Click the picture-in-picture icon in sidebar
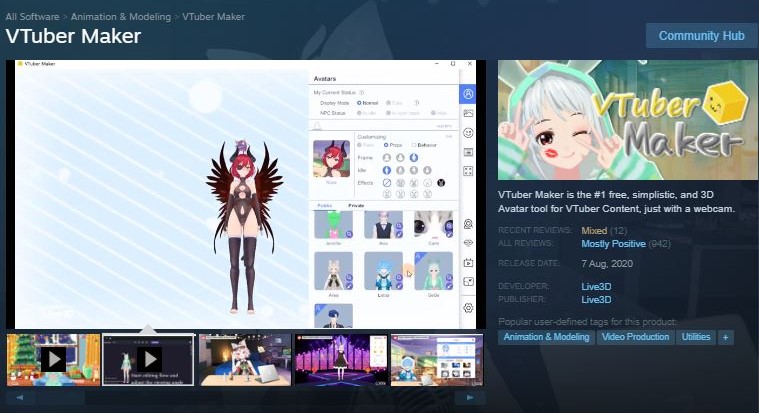This screenshot has height=413, width=759. pyautogui.click(x=468, y=282)
